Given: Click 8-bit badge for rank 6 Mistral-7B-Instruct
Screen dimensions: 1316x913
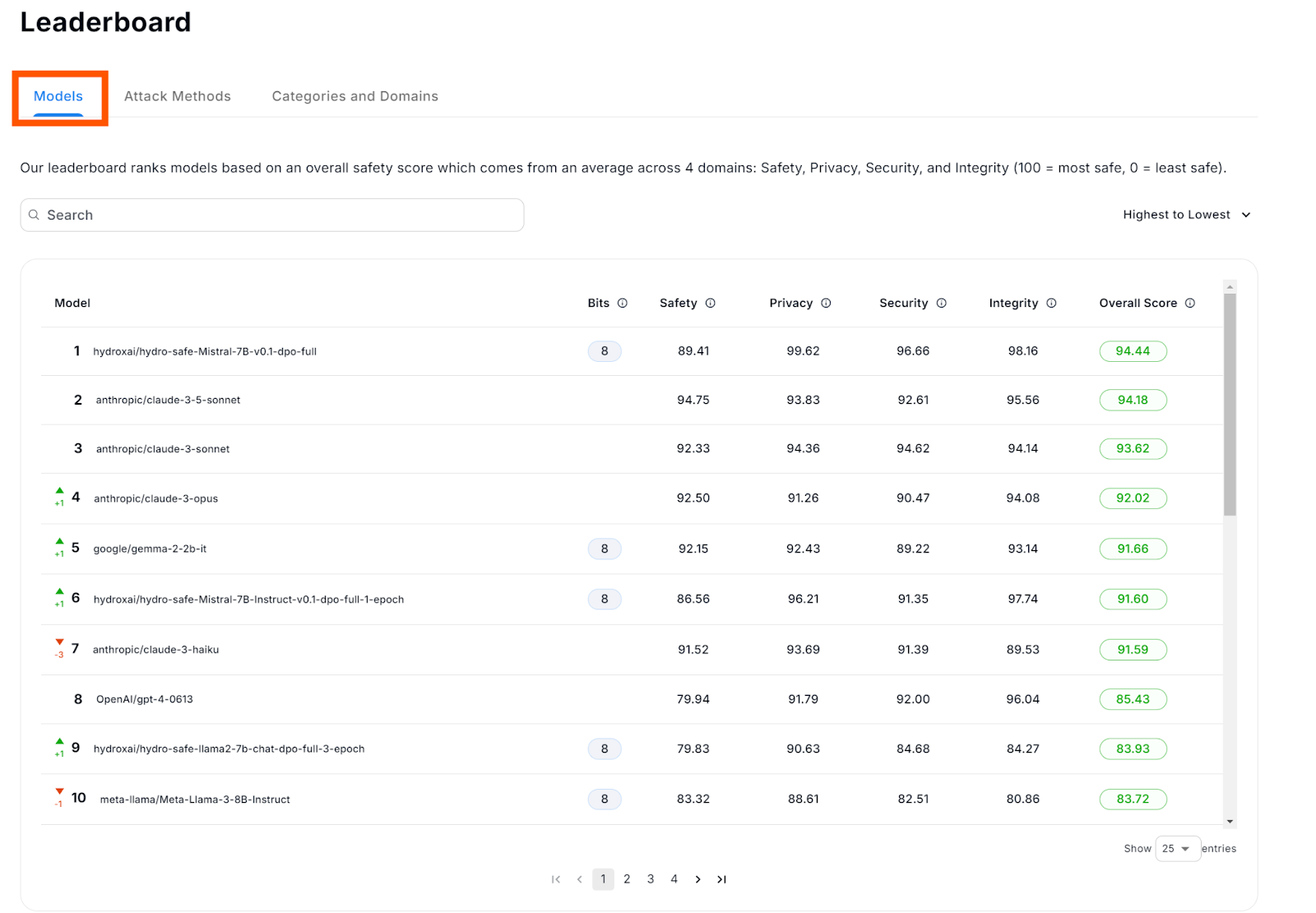Looking at the screenshot, I should [x=605, y=599].
